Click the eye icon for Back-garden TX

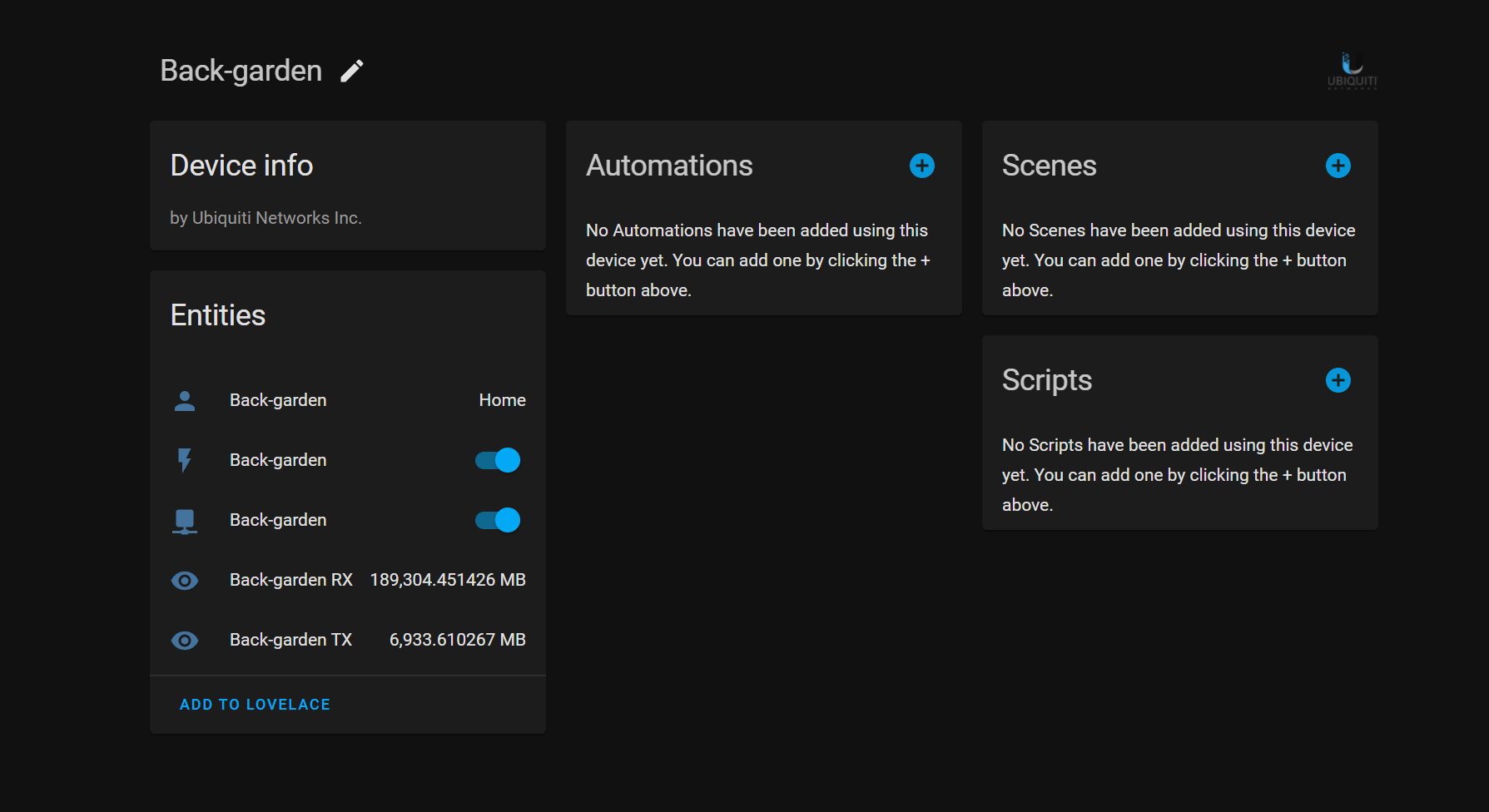[185, 641]
